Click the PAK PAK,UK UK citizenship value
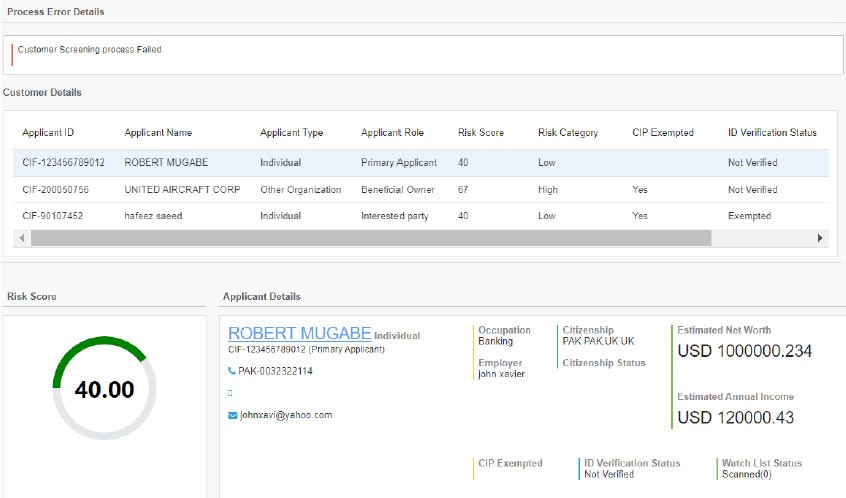 [598, 341]
